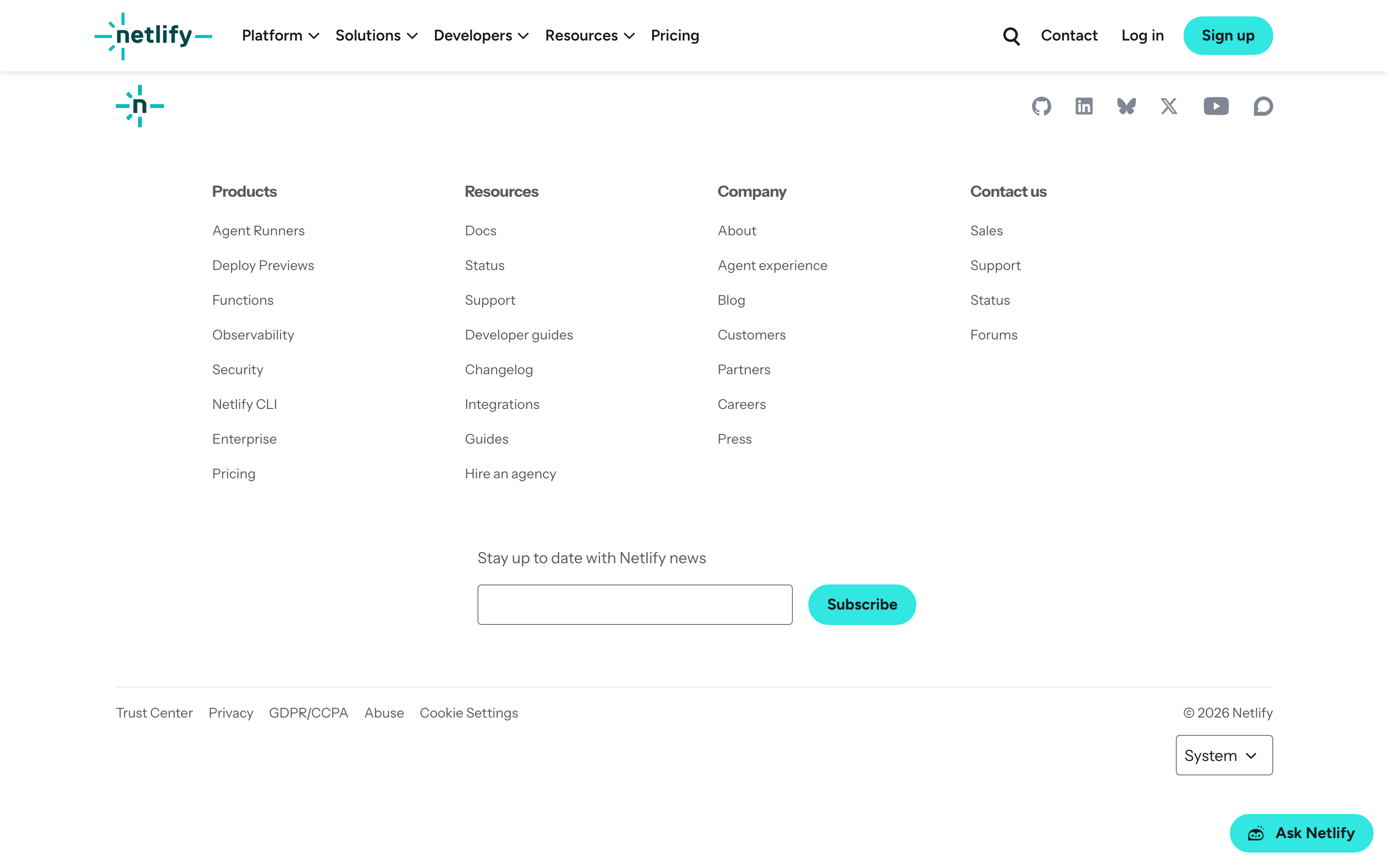Open the Ask Netlify assistant
Screen dimensions: 1389x868
click(1301, 833)
